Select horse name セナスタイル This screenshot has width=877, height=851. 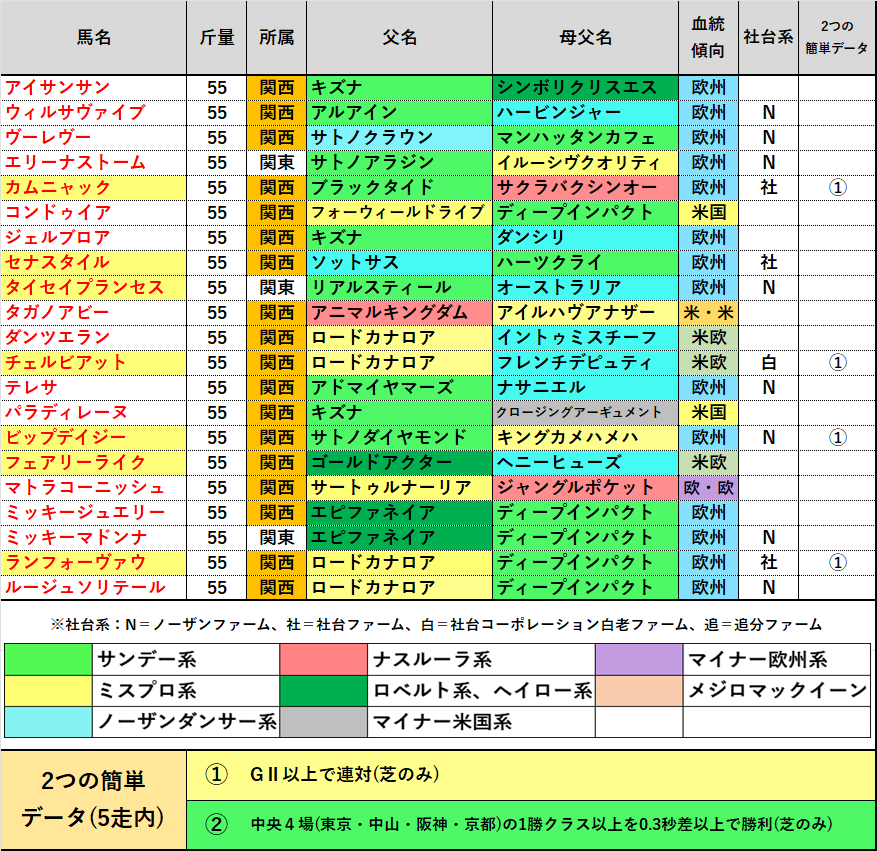tap(93, 263)
